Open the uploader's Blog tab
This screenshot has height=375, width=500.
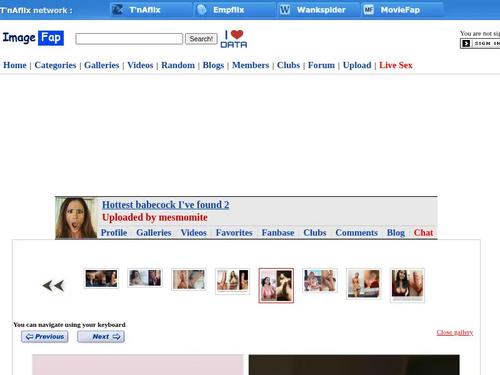coord(396,233)
